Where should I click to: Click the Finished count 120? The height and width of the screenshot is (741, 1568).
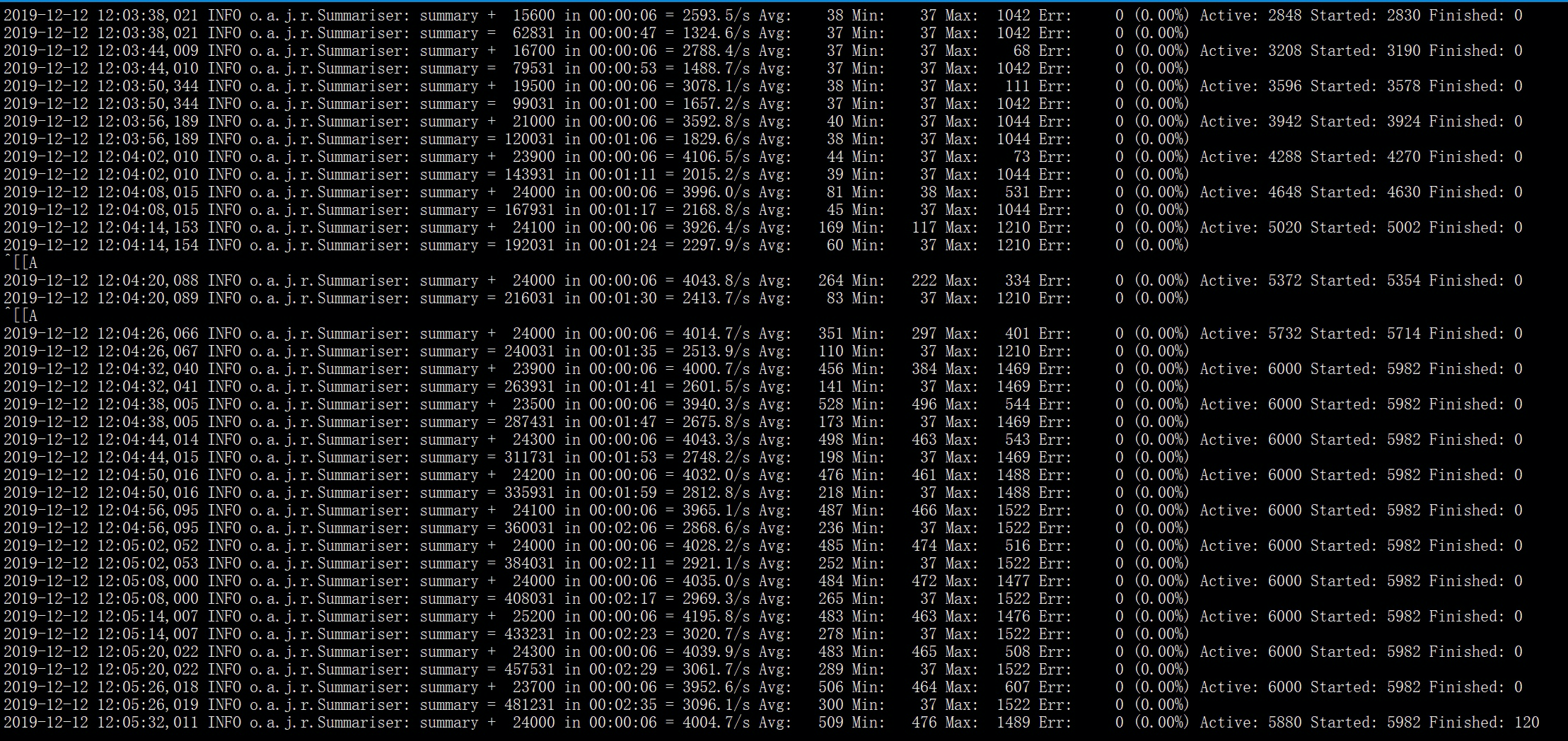click(1527, 723)
